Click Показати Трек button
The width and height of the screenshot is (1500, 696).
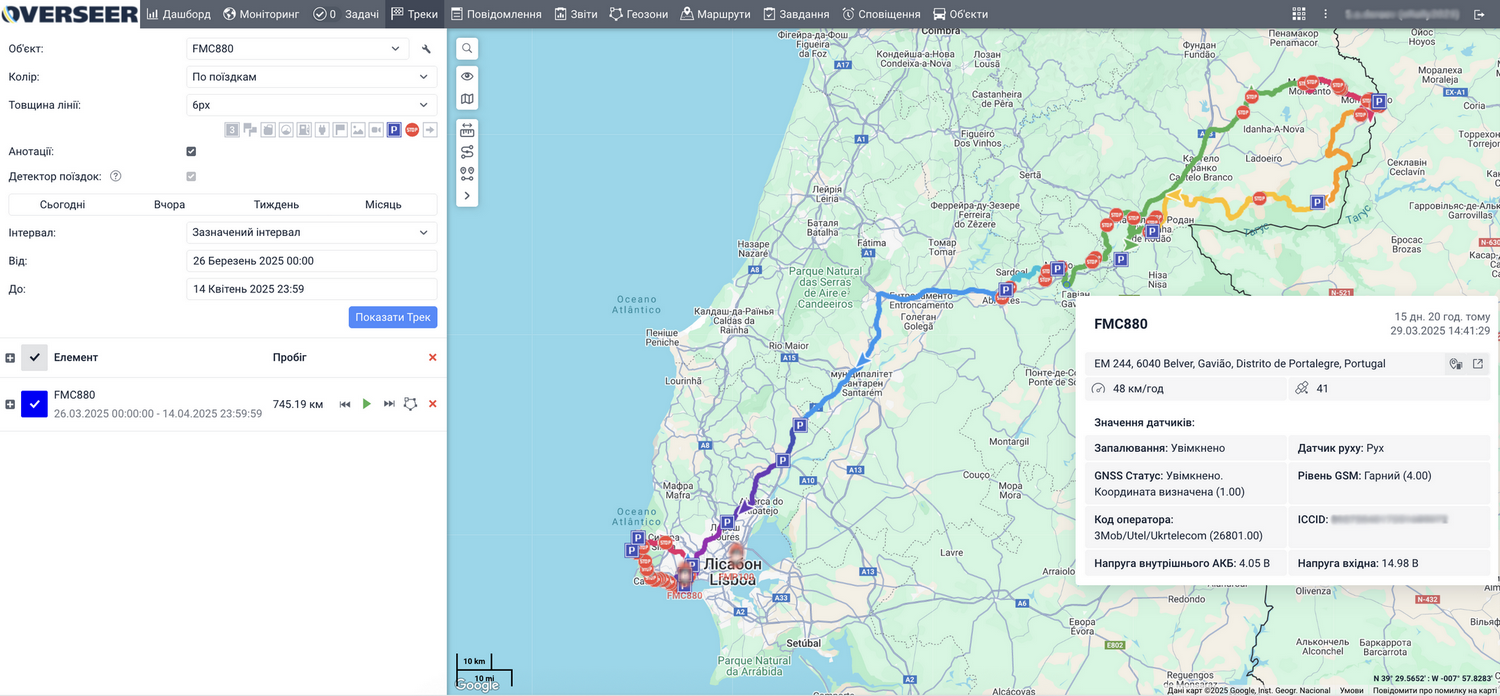pos(393,317)
